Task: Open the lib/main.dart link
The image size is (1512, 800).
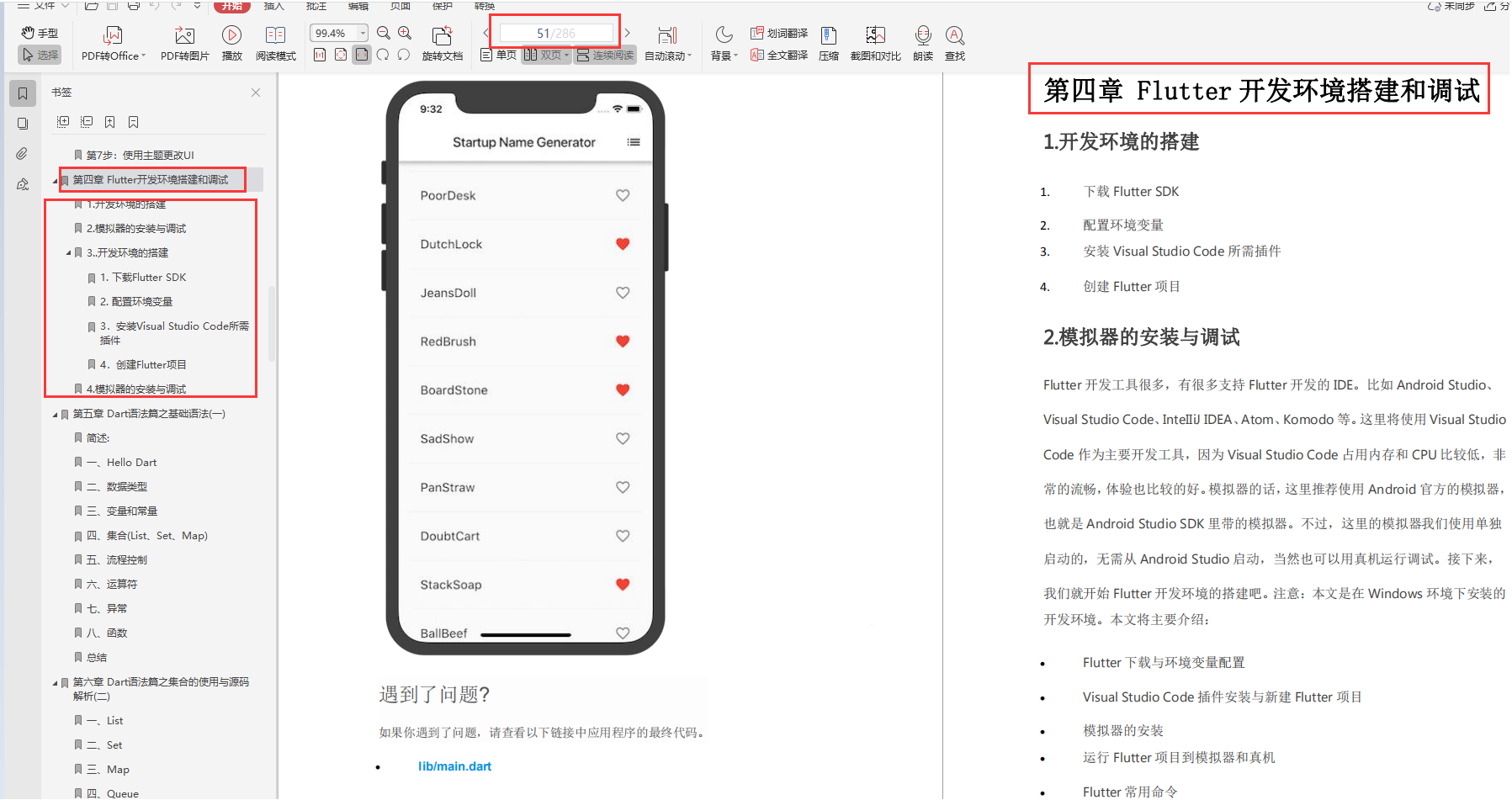Action: pos(454,766)
